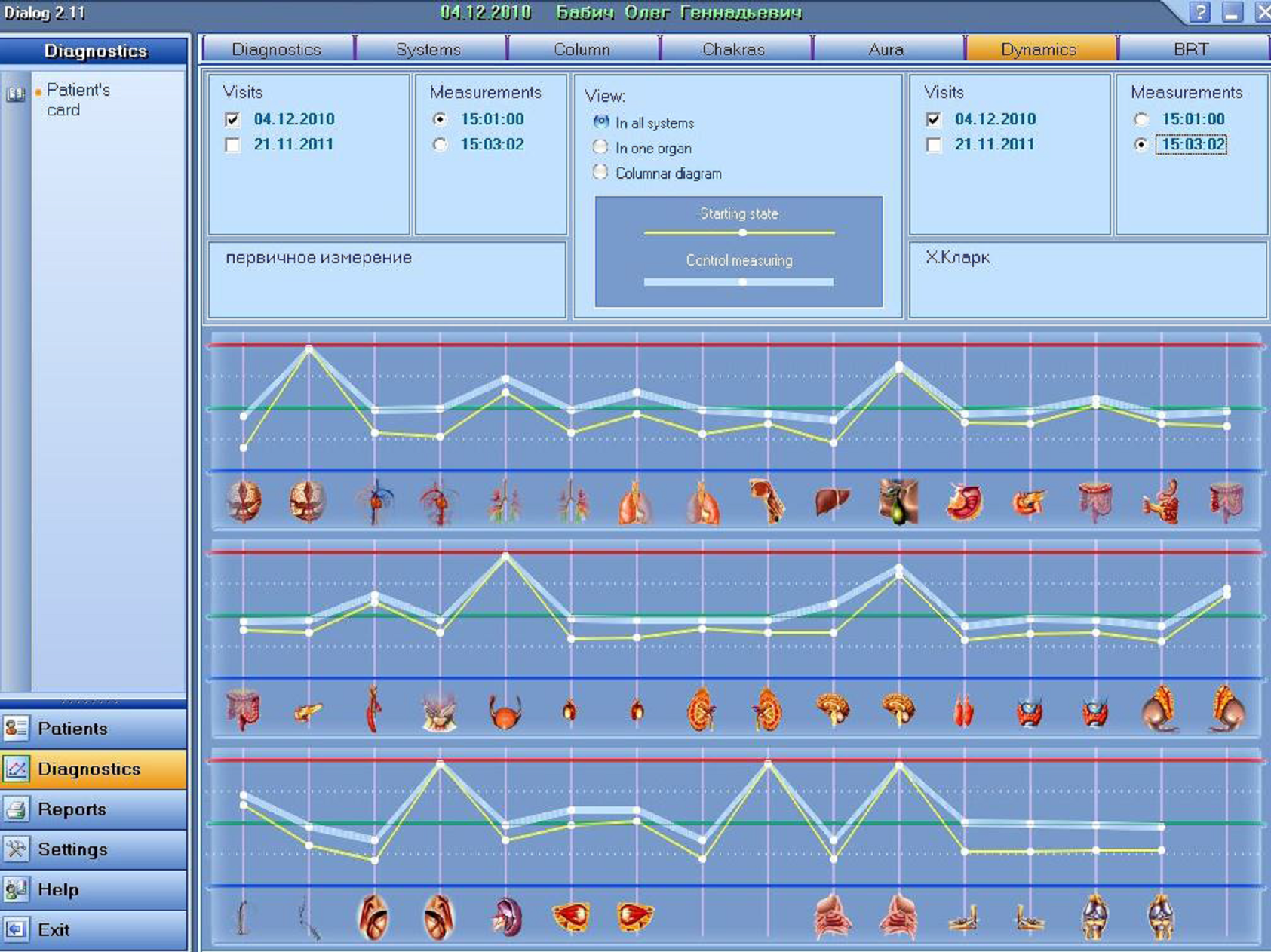Screen dimensions: 1271x952
Task: Choose the stomach organ icon
Action: coord(965,502)
